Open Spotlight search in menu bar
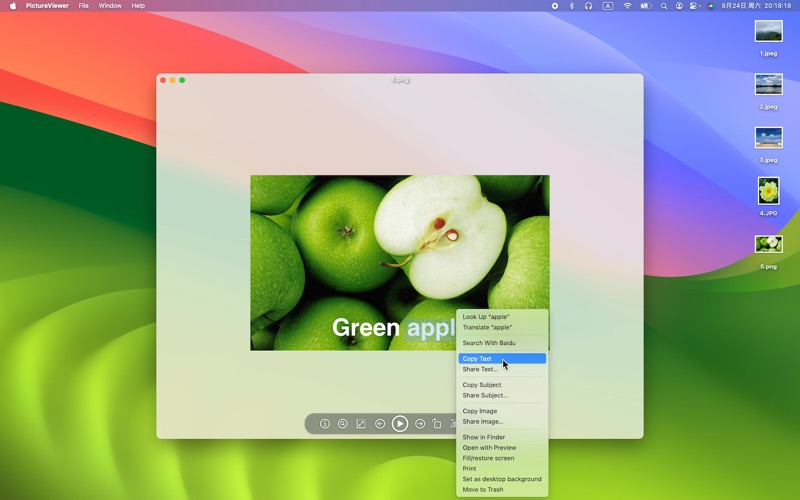The width and height of the screenshot is (800, 500). pos(664,6)
